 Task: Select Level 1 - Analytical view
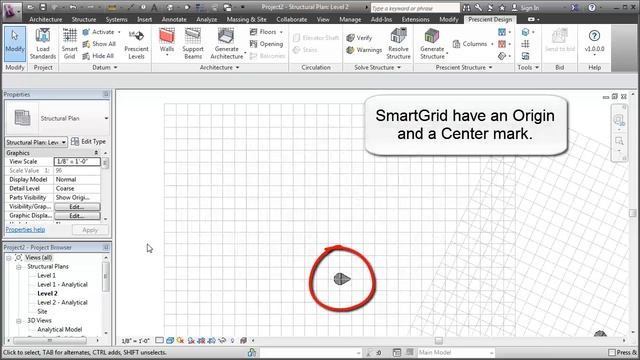62,284
